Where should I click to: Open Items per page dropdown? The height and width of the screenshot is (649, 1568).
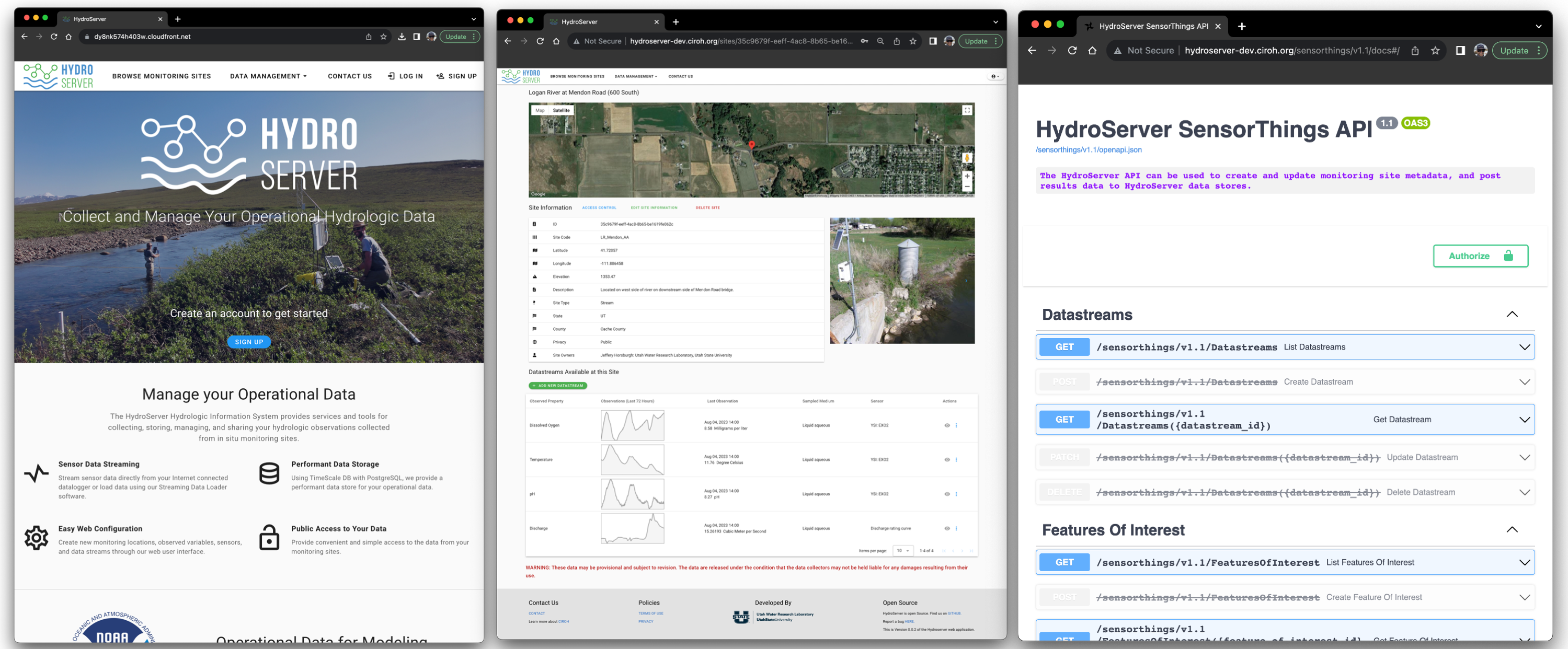click(903, 550)
